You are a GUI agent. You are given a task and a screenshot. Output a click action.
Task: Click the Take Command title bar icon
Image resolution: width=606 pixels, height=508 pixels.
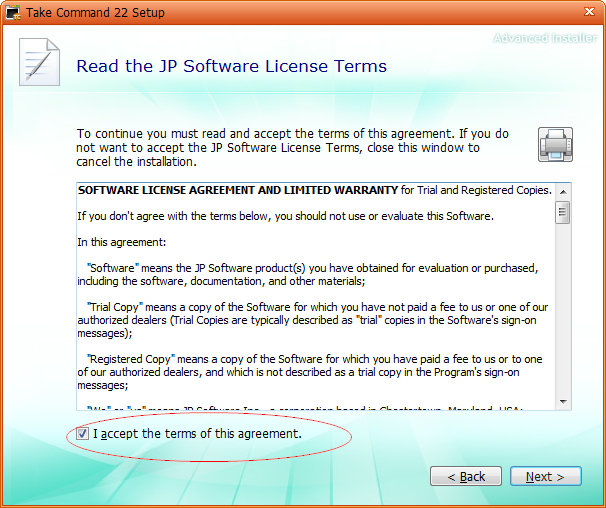[13, 12]
